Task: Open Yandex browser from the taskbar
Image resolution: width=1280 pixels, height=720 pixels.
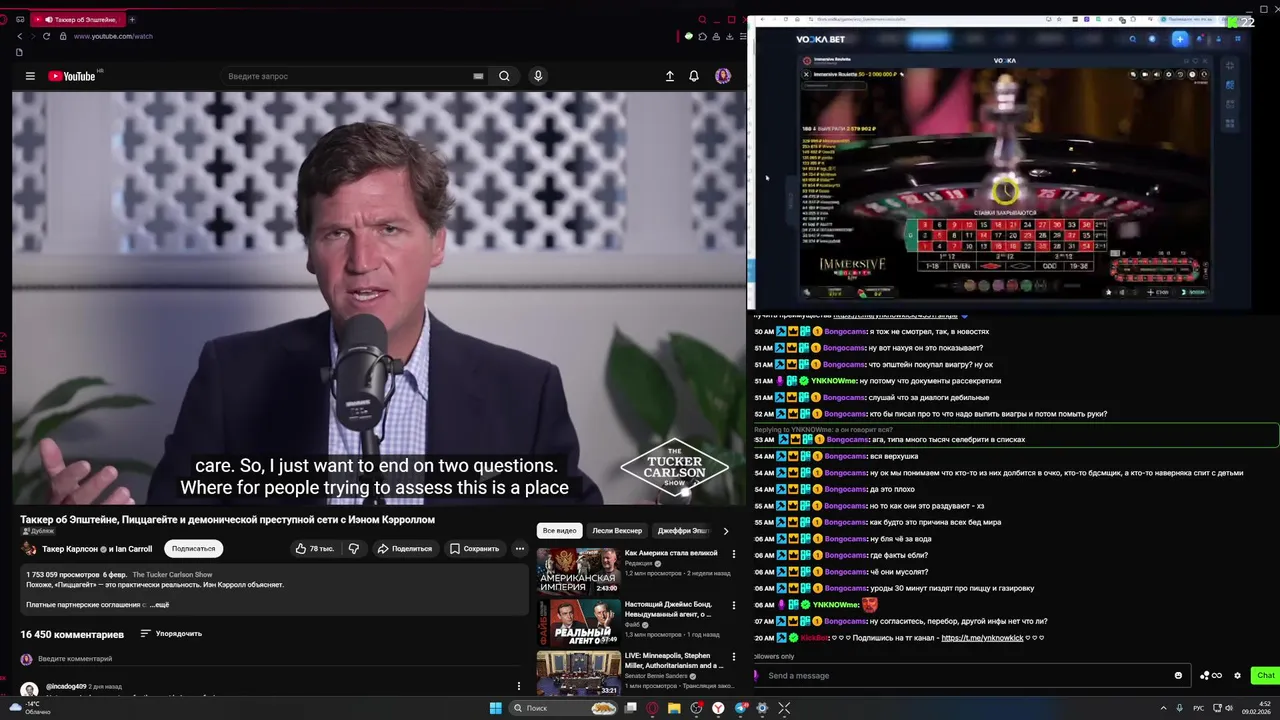Action: pyautogui.click(x=718, y=708)
